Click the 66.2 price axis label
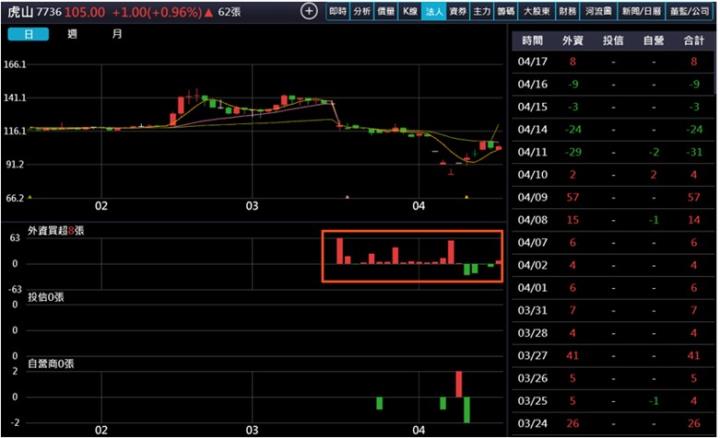This screenshot has width=720, height=438. point(15,198)
